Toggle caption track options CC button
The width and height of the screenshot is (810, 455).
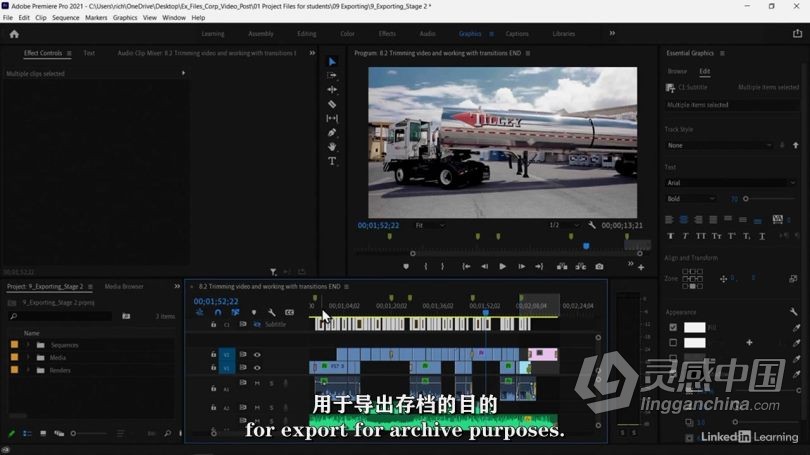(289, 312)
